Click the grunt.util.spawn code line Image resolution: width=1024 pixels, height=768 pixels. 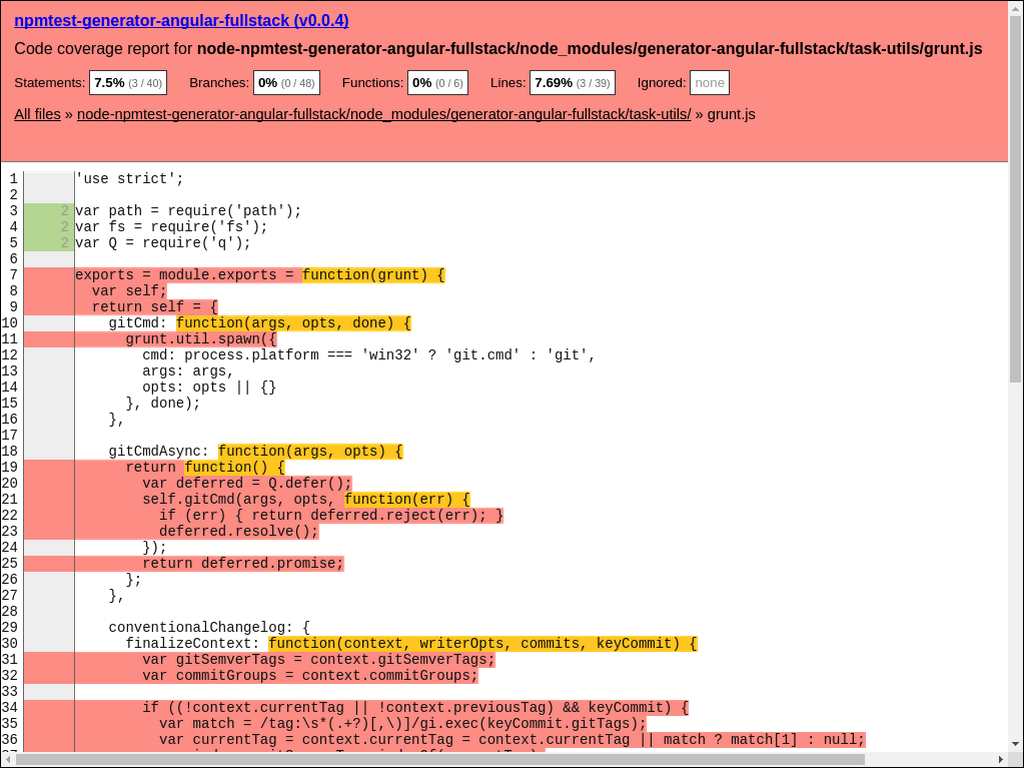click(201, 339)
